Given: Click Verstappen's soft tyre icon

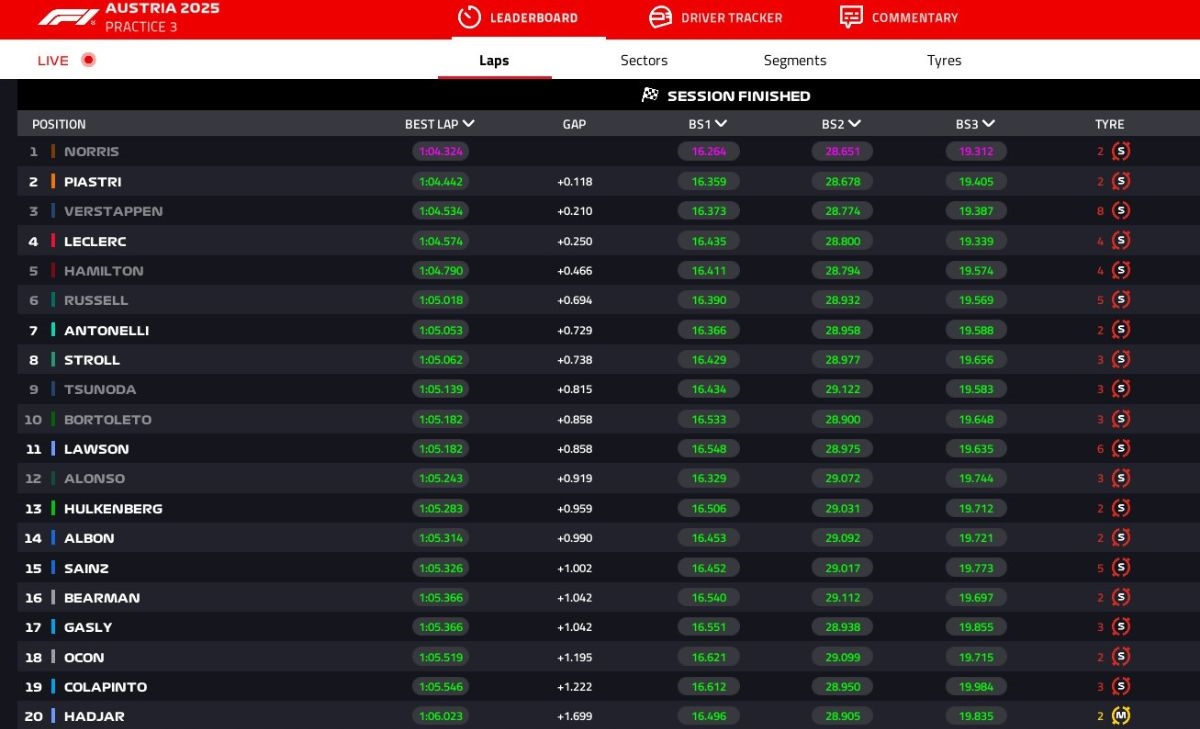Looking at the screenshot, I should [1121, 211].
